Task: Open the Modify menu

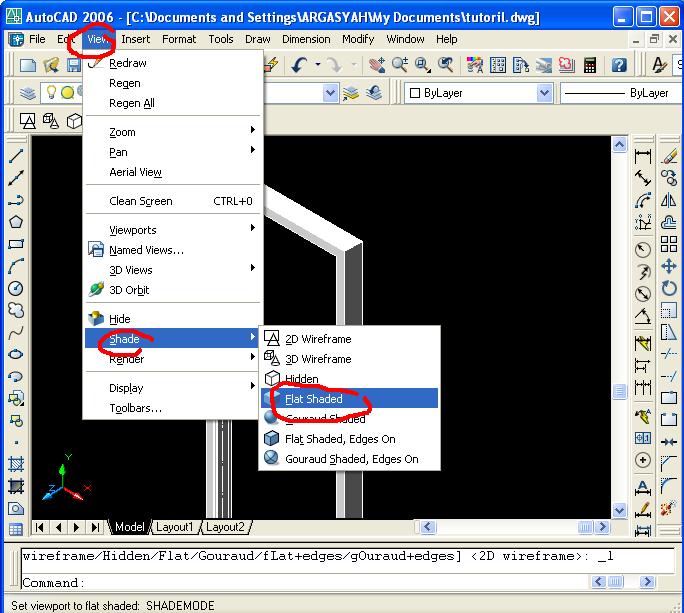Action: 358,39
